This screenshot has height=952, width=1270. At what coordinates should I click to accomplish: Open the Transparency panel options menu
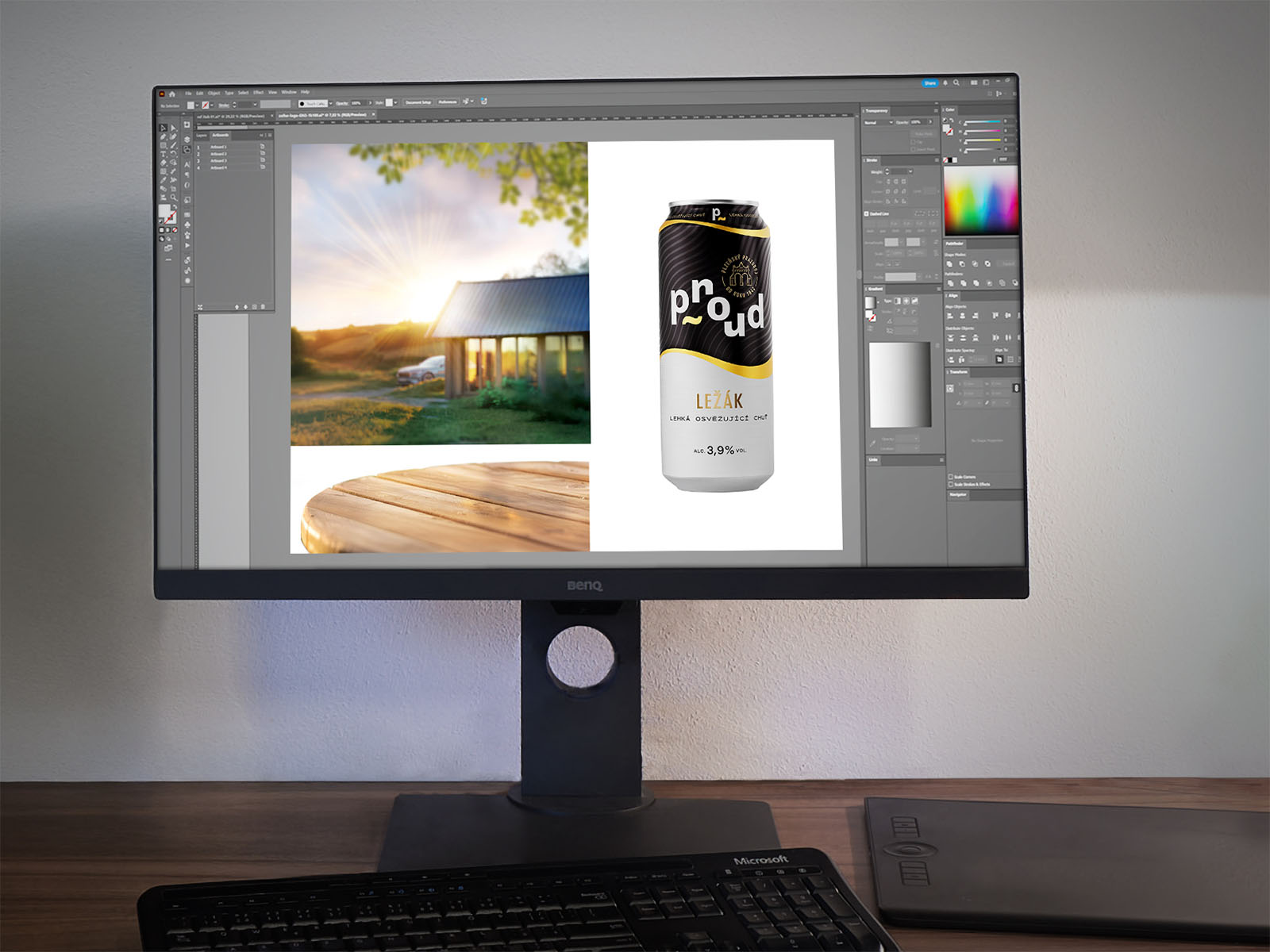(937, 111)
